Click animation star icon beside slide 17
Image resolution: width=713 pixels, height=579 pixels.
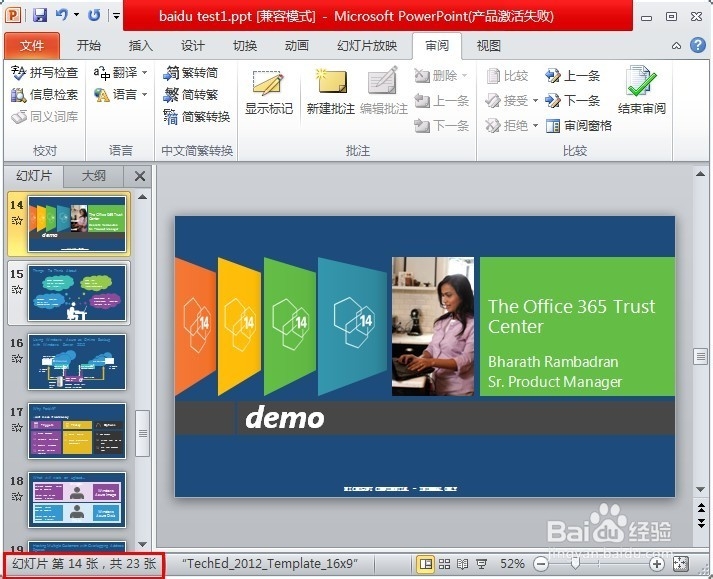[17, 427]
